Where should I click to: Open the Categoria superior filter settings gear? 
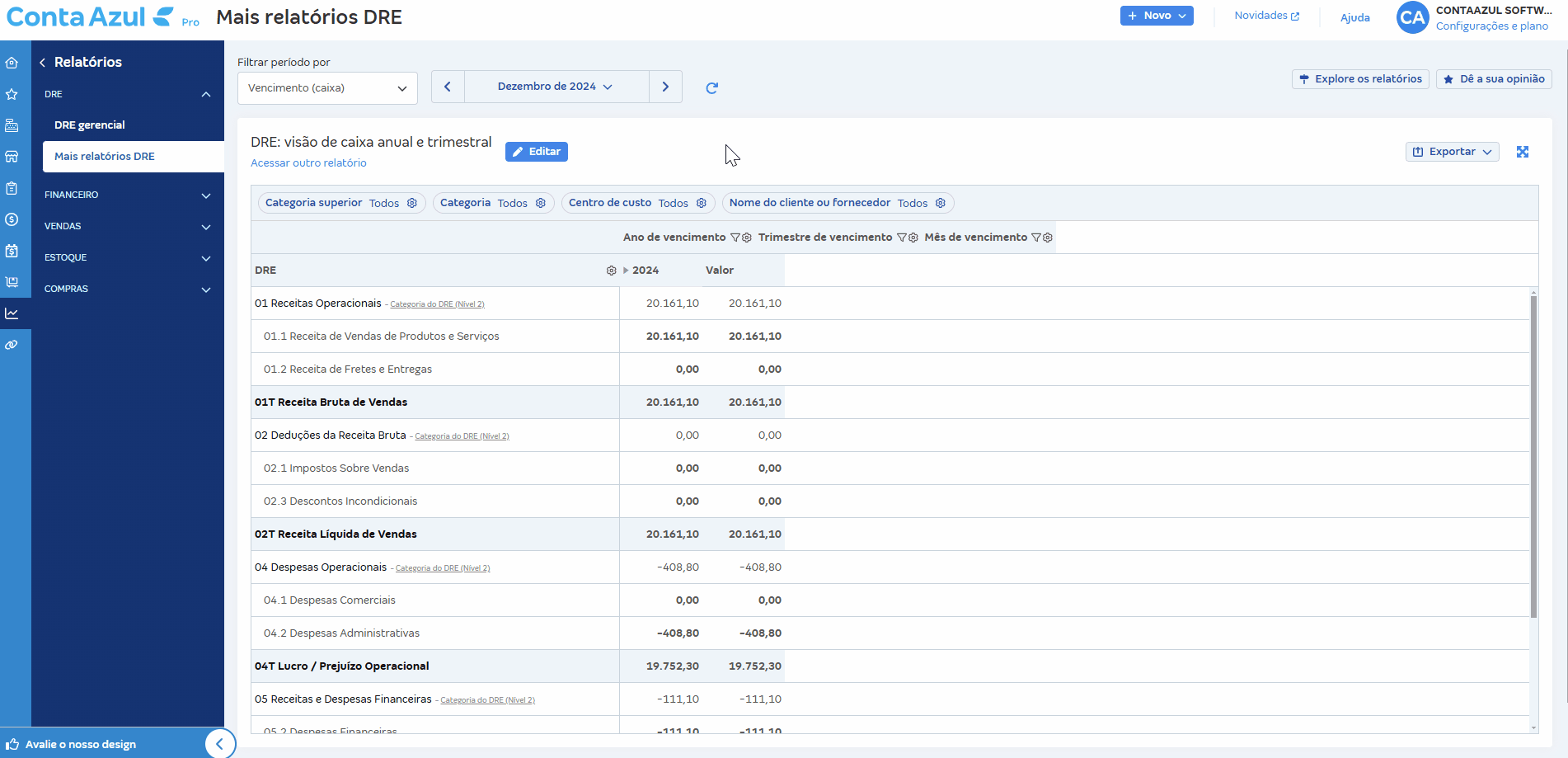[x=412, y=203]
